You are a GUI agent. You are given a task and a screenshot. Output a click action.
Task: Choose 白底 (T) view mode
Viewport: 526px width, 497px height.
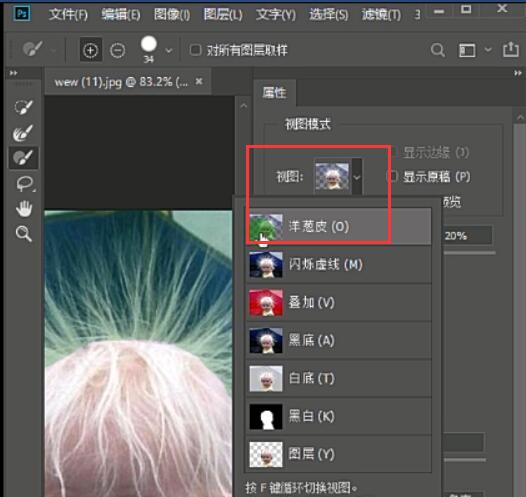point(339,378)
